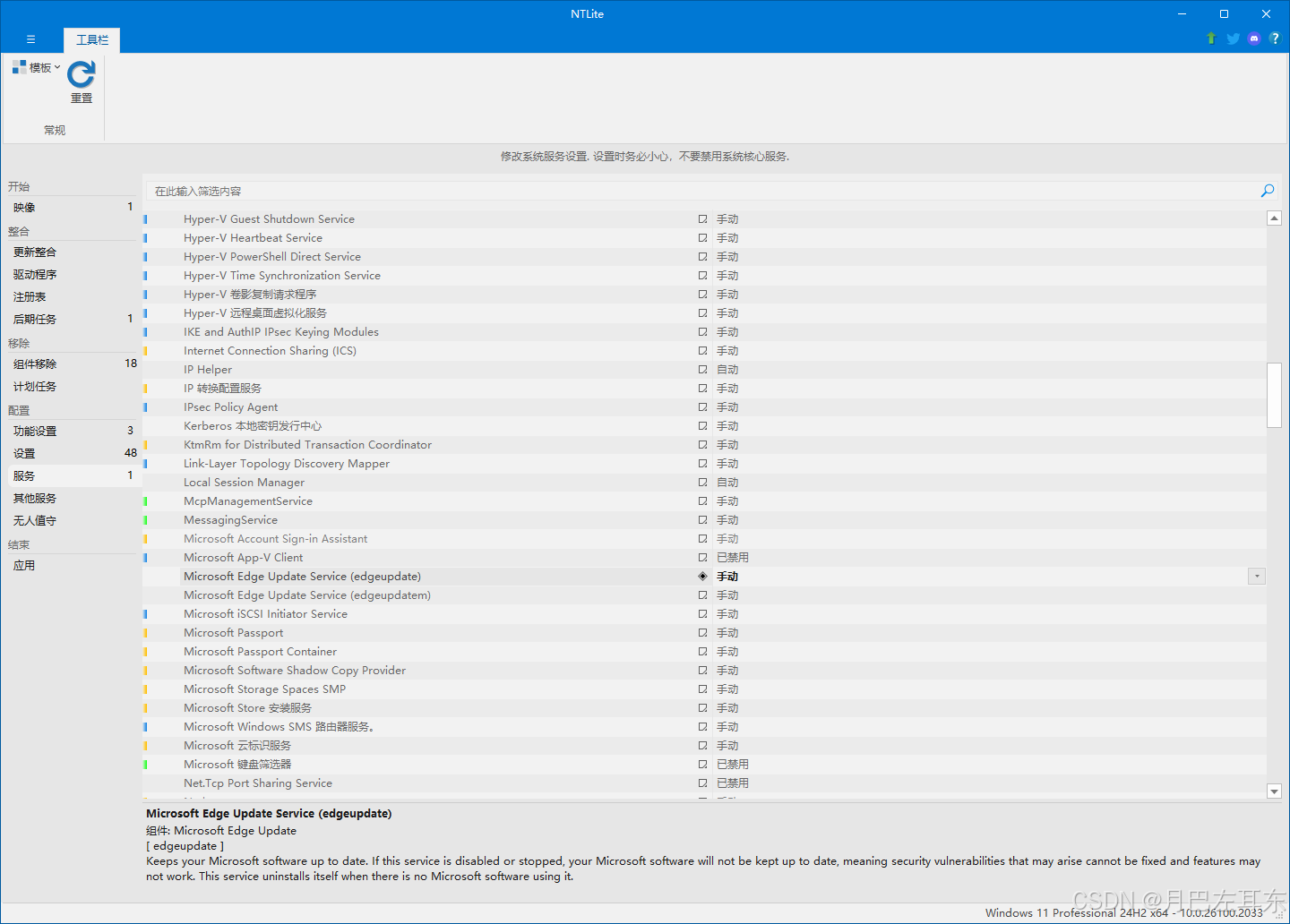Toggle state icon for Microsoft Edge Update Service (edgeupdate)

click(702, 577)
